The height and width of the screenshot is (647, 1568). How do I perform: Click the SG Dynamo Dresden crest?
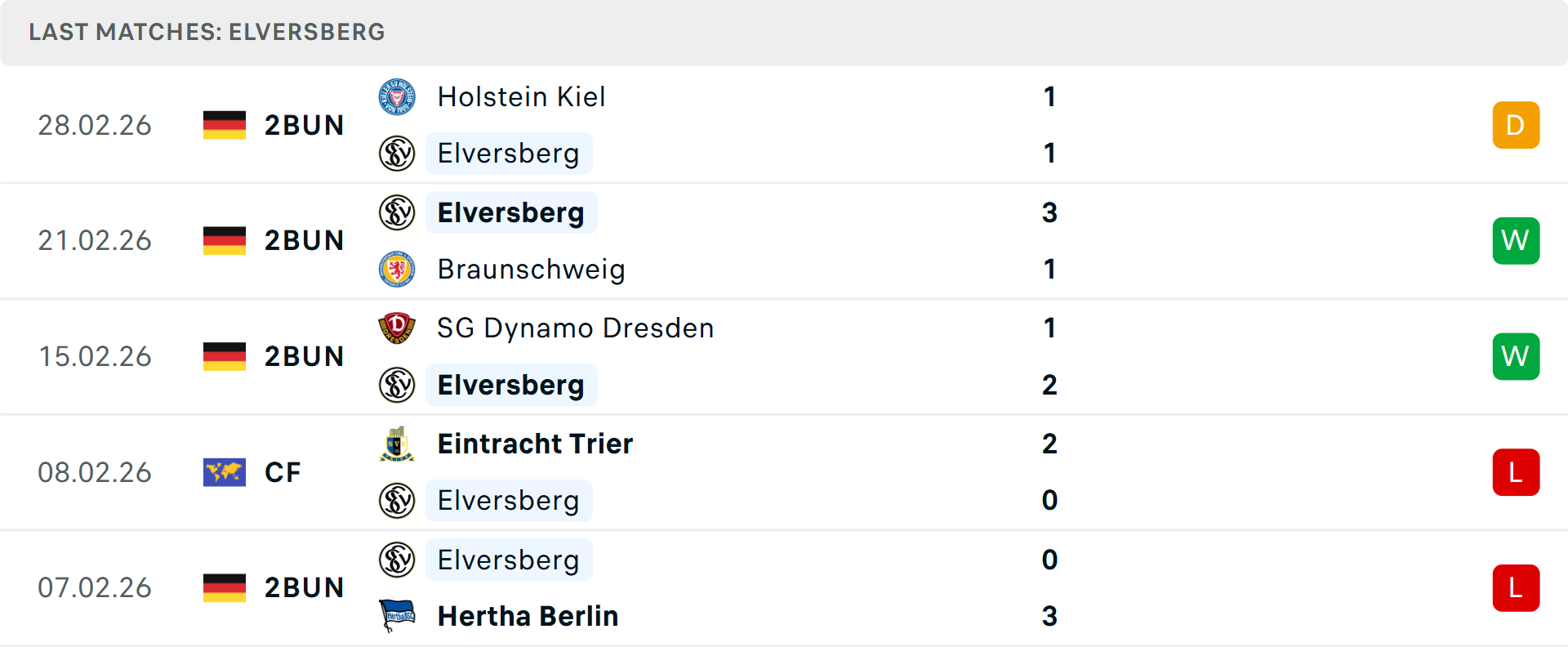coord(397,328)
